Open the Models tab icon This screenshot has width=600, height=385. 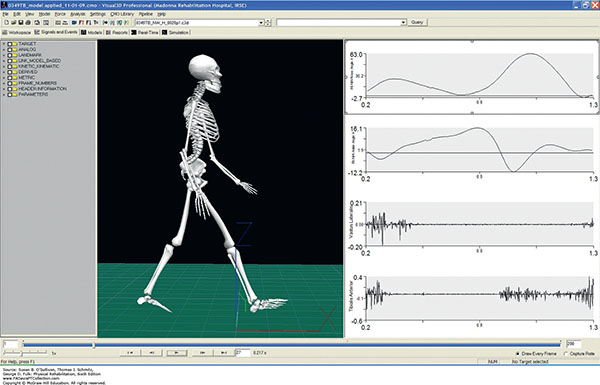coord(83,33)
